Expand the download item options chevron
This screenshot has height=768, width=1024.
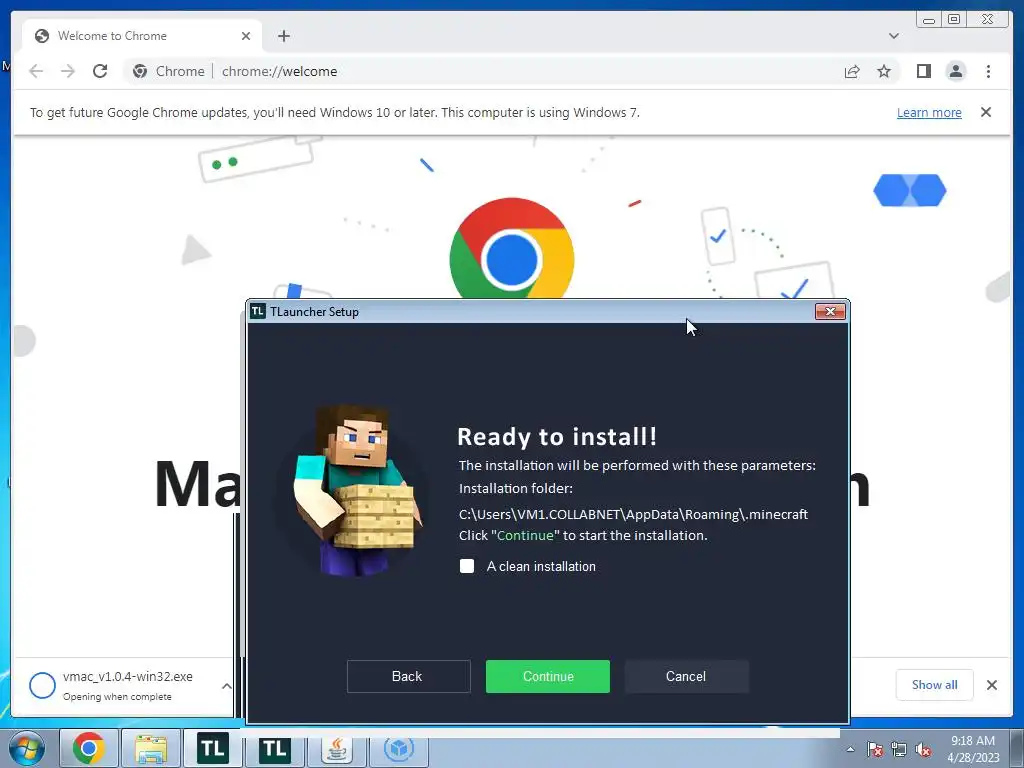point(226,686)
